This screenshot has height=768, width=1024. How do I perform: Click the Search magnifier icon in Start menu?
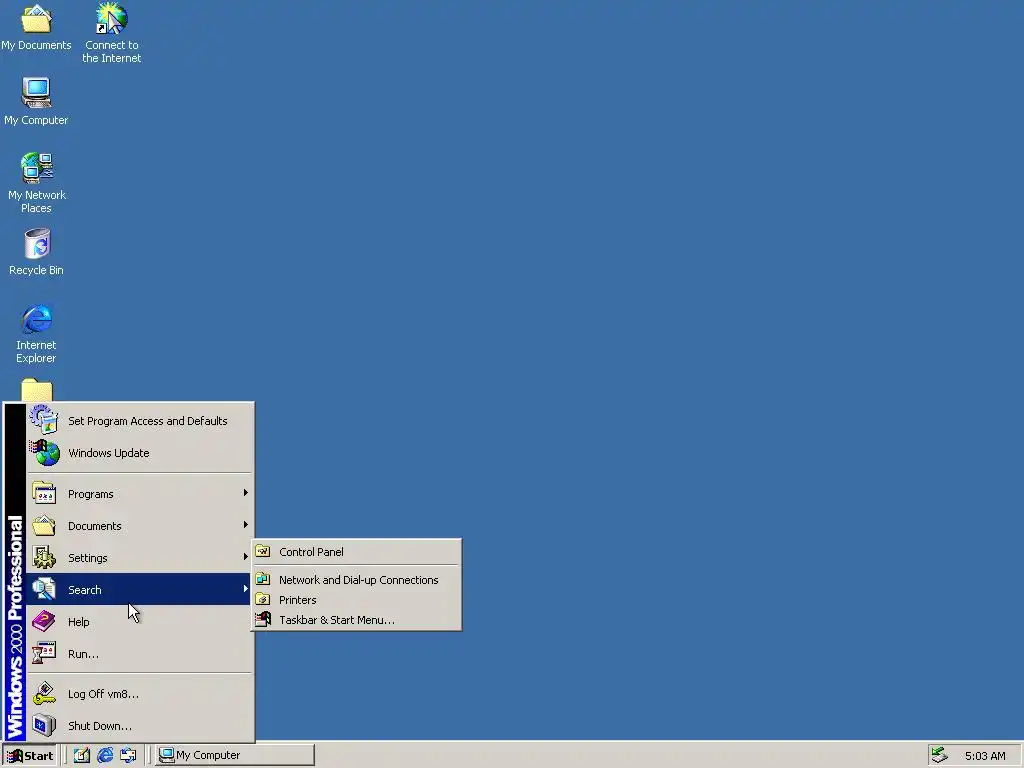(x=44, y=590)
